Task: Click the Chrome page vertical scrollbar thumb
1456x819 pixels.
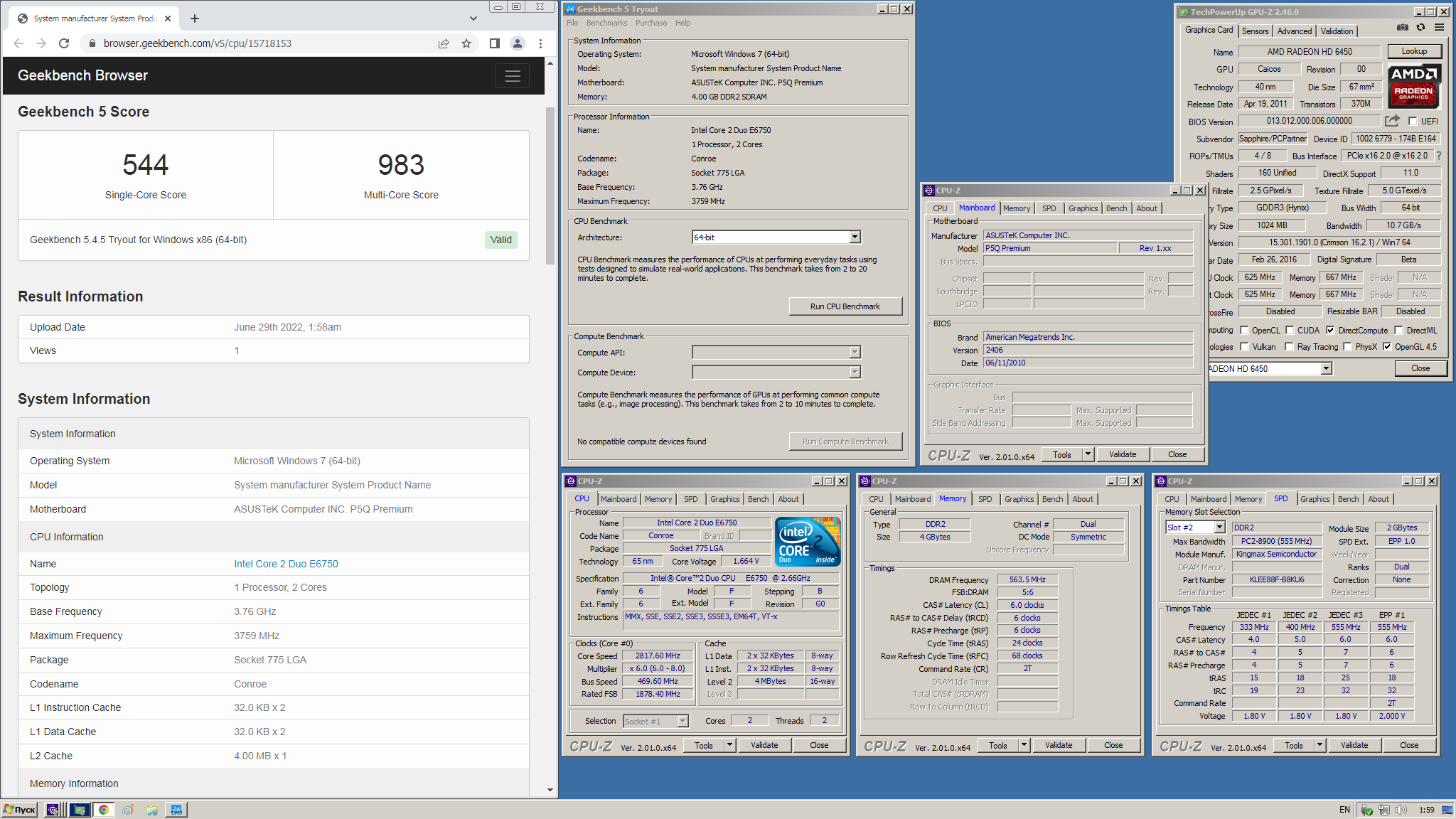Action: coord(550,185)
